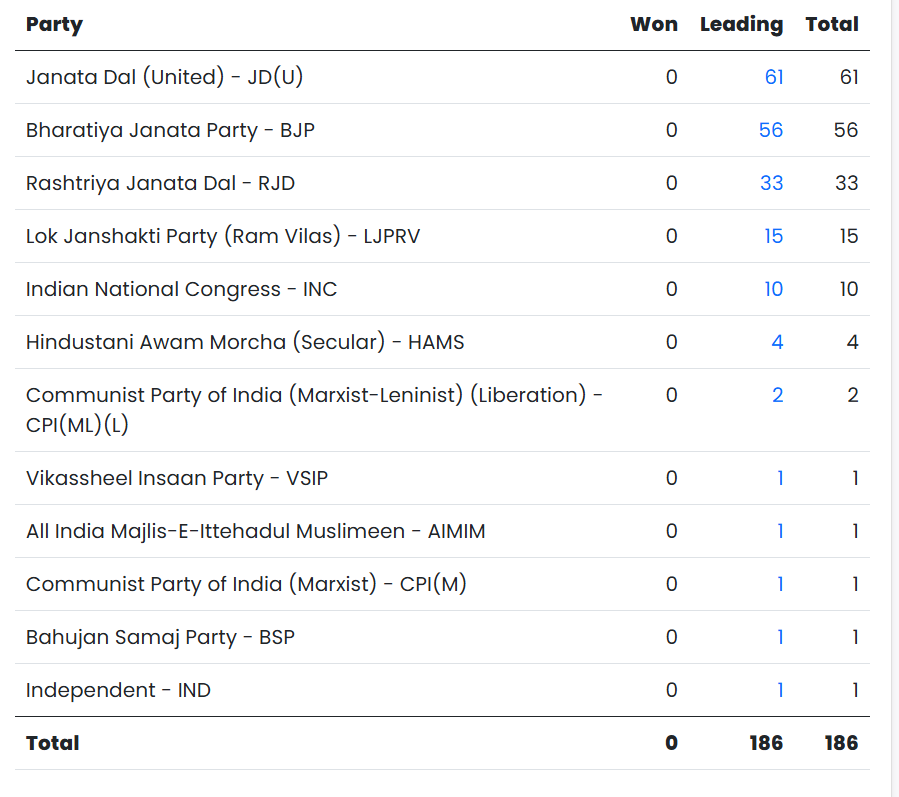Click the bold Total row label
The width and height of the screenshot is (899, 797).
tap(52, 743)
